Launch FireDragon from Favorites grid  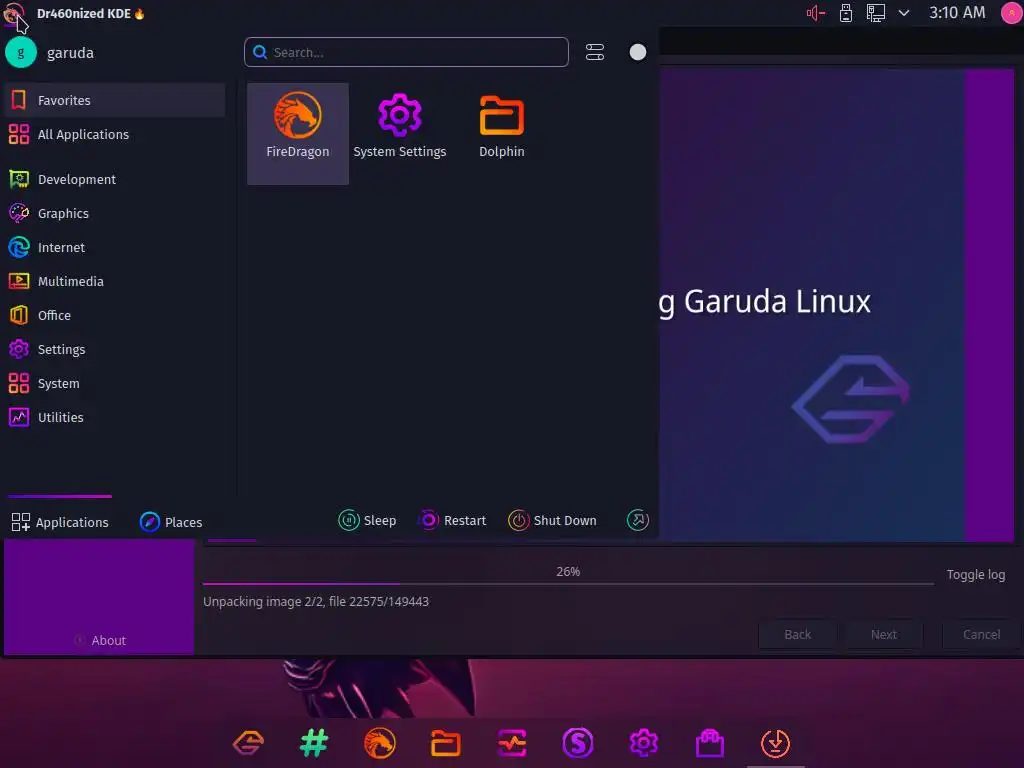click(298, 133)
